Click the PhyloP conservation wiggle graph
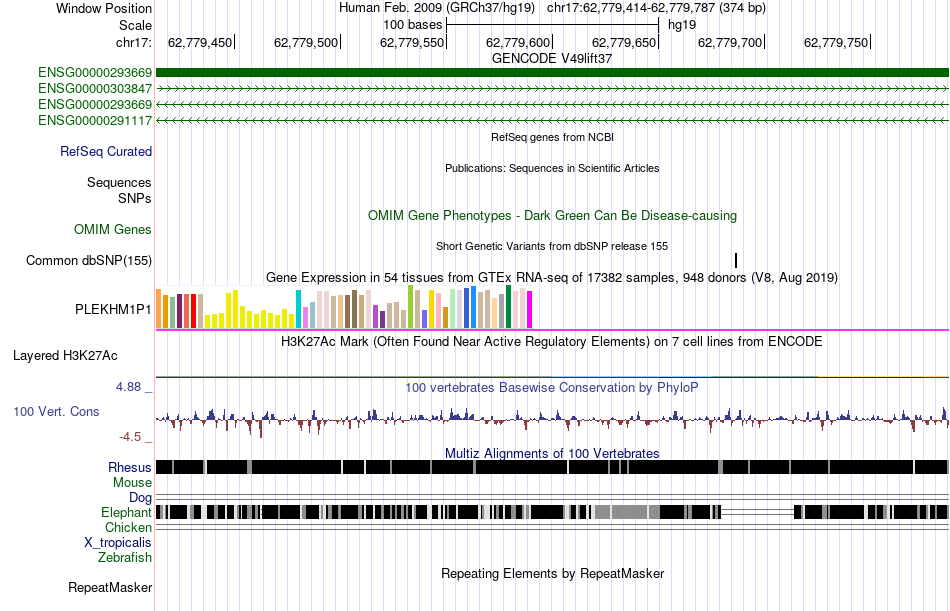 coord(552,420)
